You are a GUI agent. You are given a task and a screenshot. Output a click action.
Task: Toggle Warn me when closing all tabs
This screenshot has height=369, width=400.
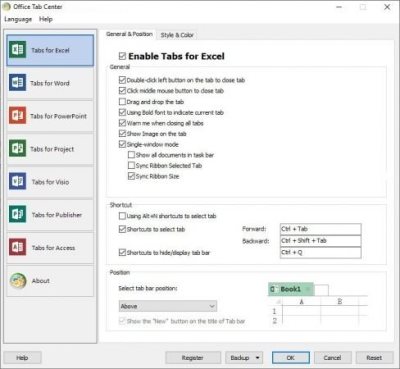(x=122, y=123)
